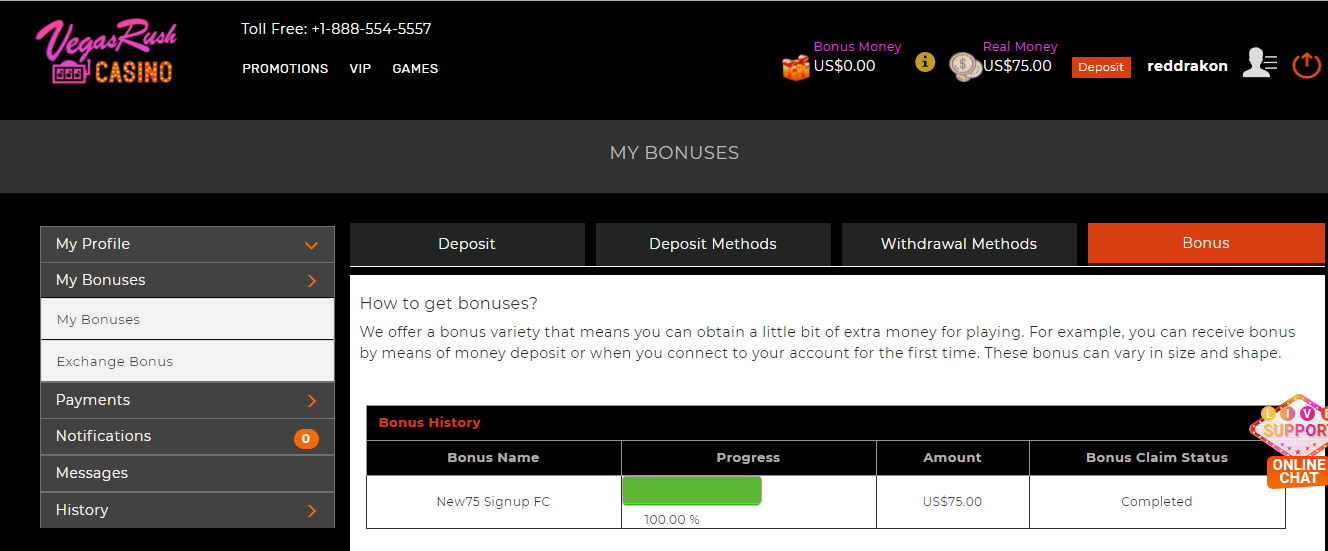The height and width of the screenshot is (551, 1328).
Task: Click the gold info icon
Action: click(925, 62)
